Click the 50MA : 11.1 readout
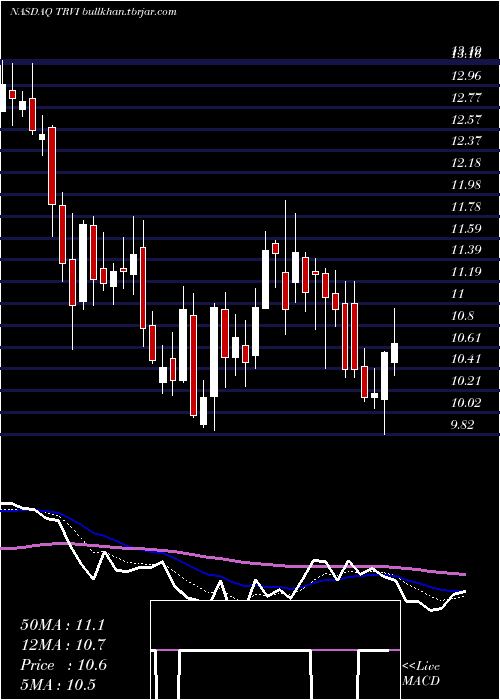 click(63, 625)
